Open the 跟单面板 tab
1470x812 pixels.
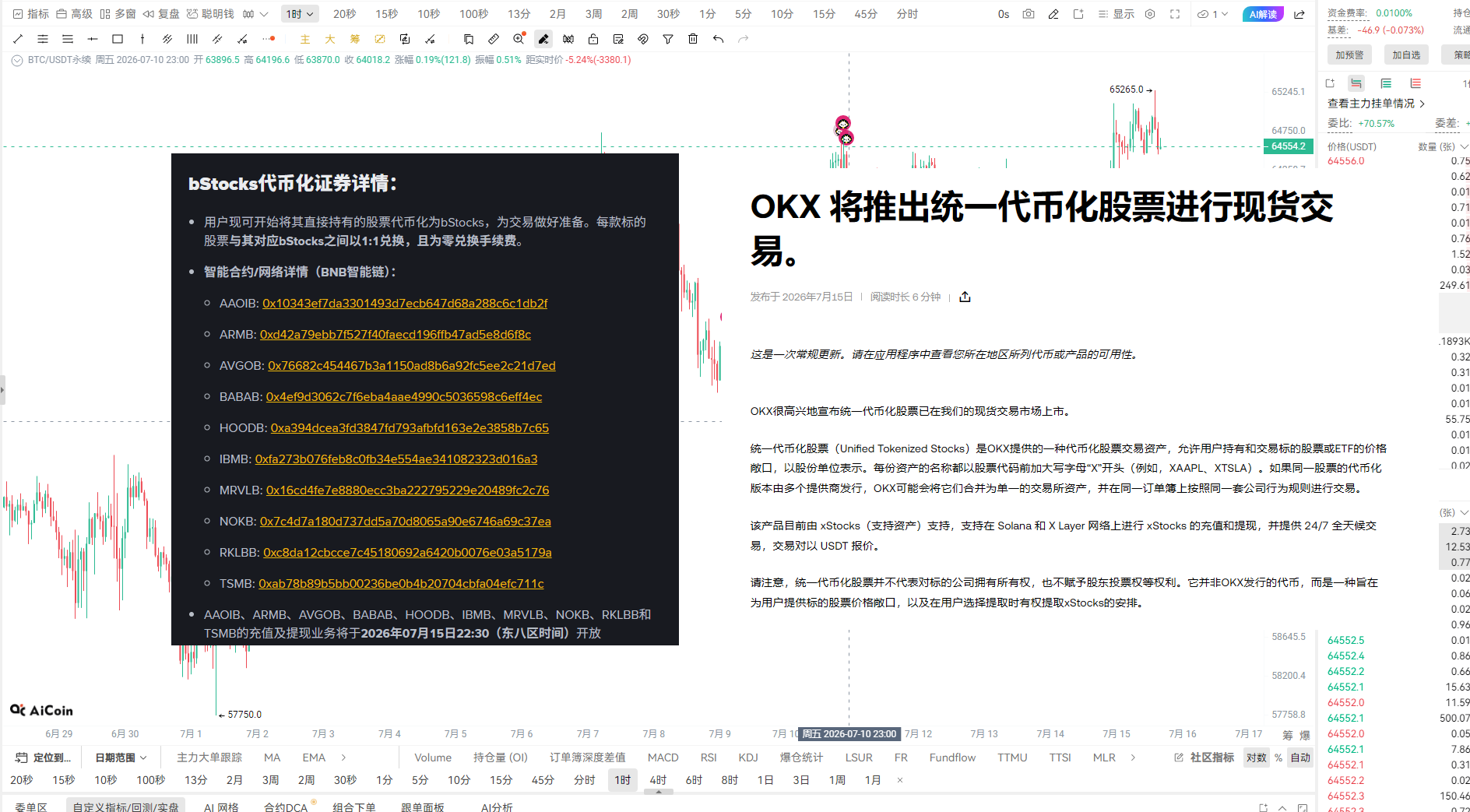tap(423, 807)
